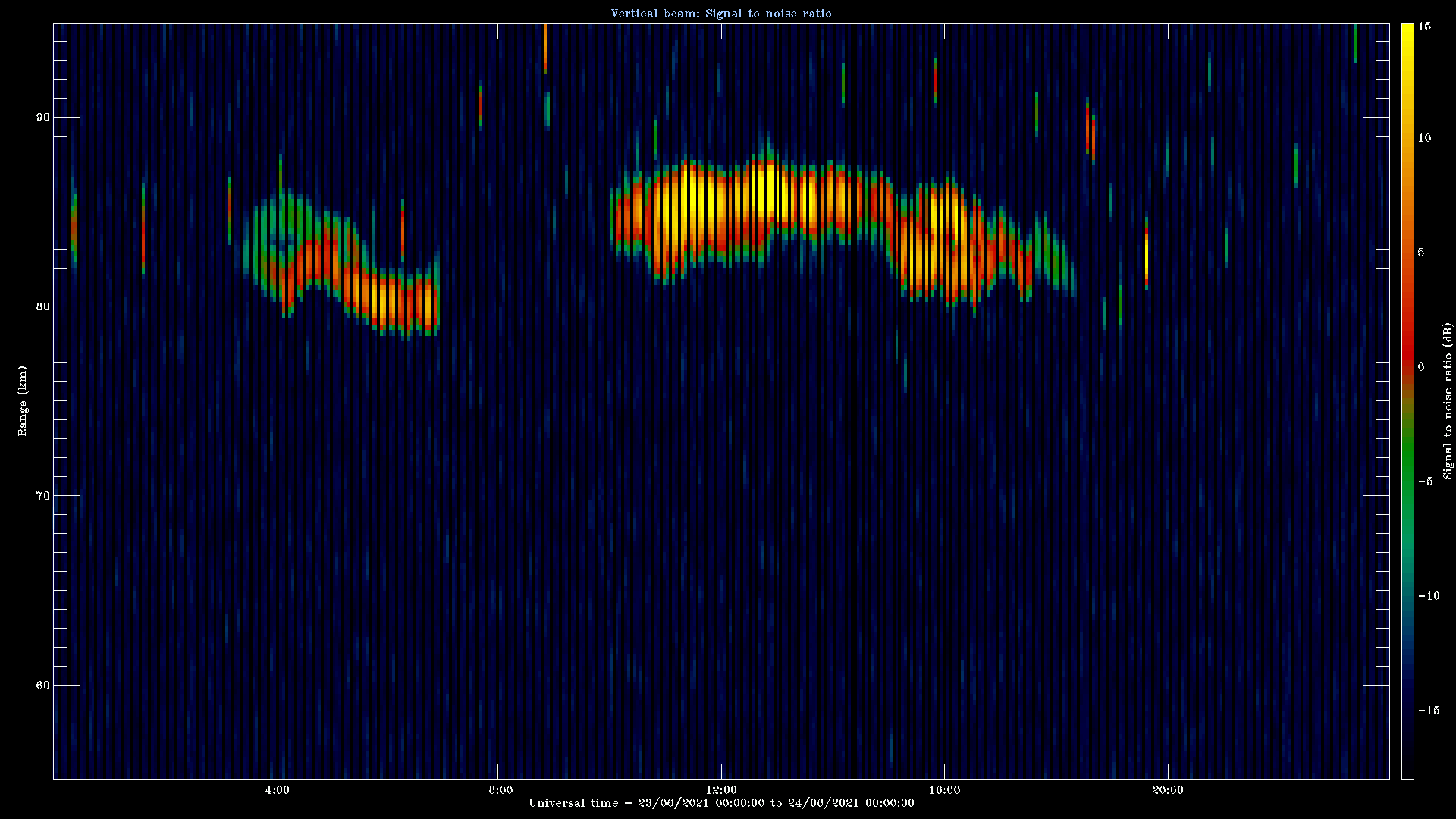Image resolution: width=1456 pixels, height=819 pixels.
Task: Click the colorbar value label -5
Action: [1425, 482]
